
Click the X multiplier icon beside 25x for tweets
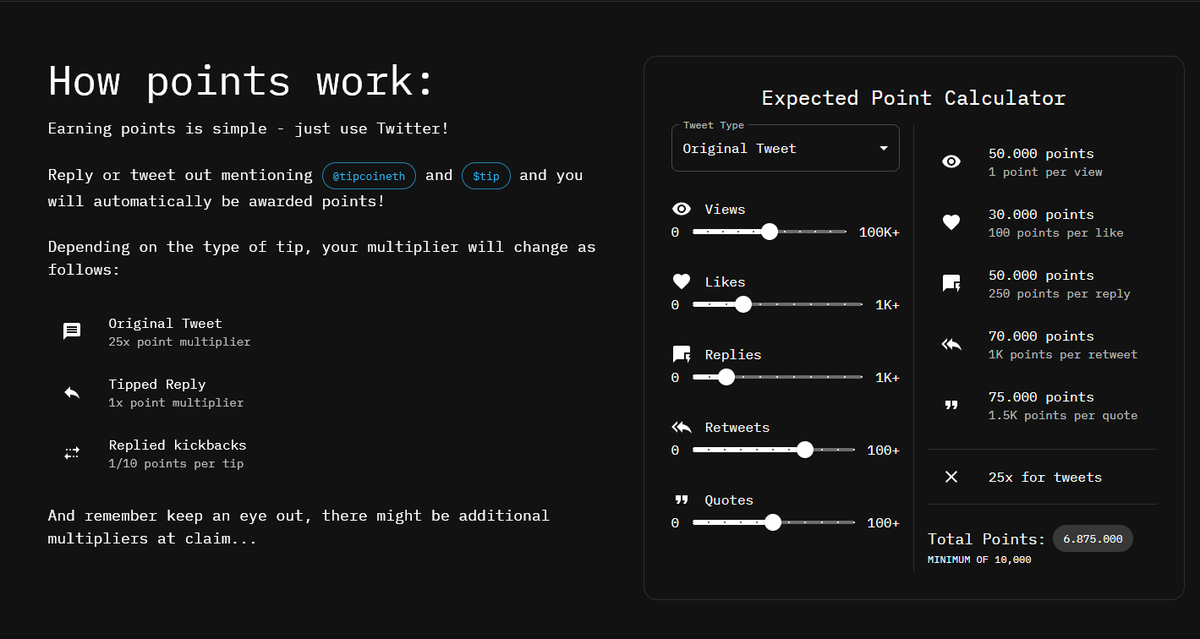(x=951, y=477)
